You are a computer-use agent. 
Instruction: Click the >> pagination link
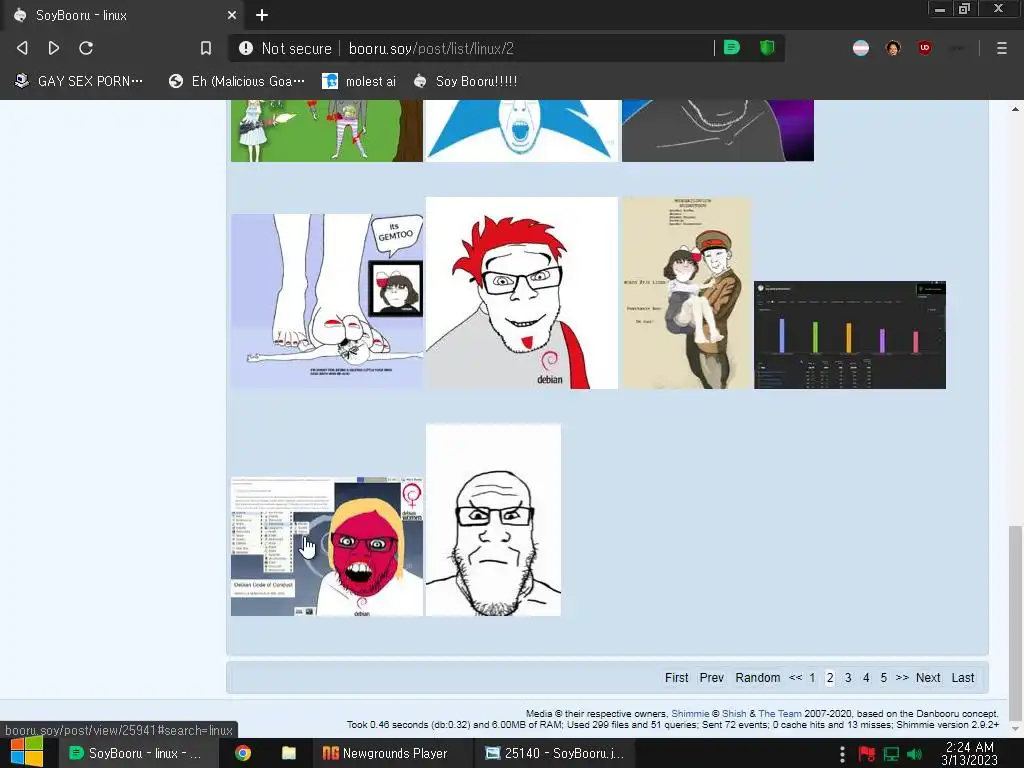[x=902, y=678]
